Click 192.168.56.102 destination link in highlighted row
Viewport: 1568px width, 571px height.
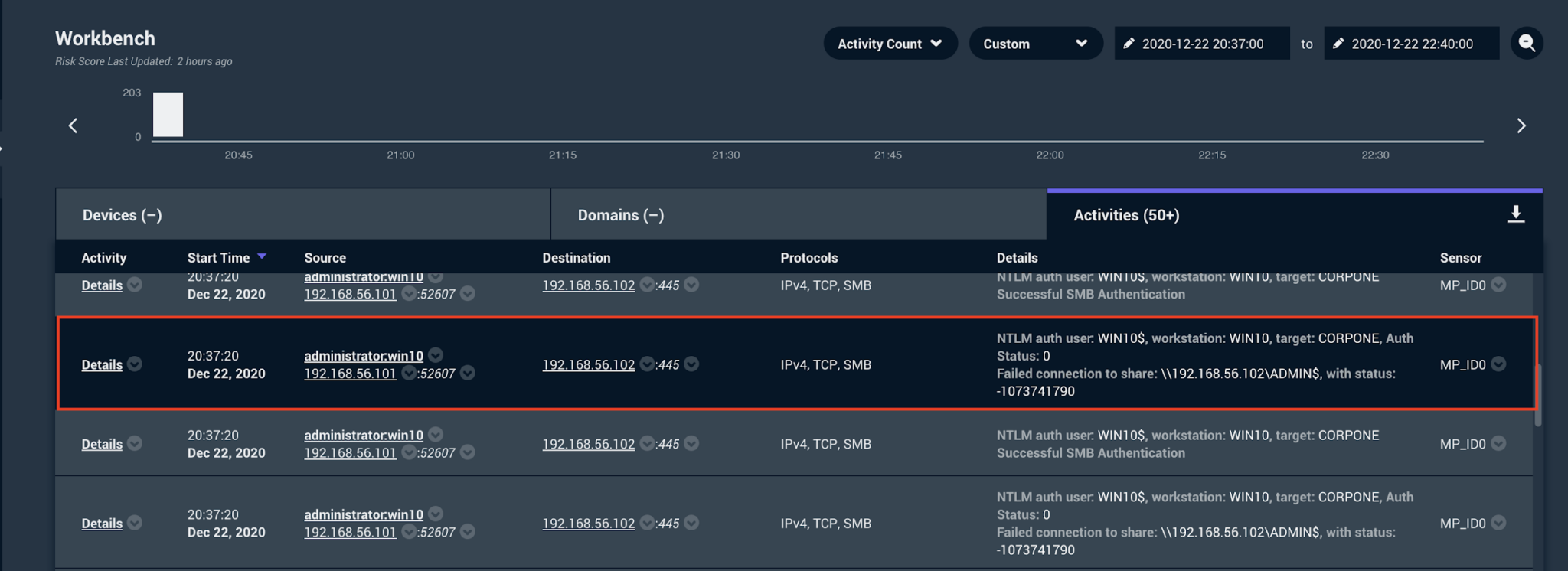coord(588,365)
